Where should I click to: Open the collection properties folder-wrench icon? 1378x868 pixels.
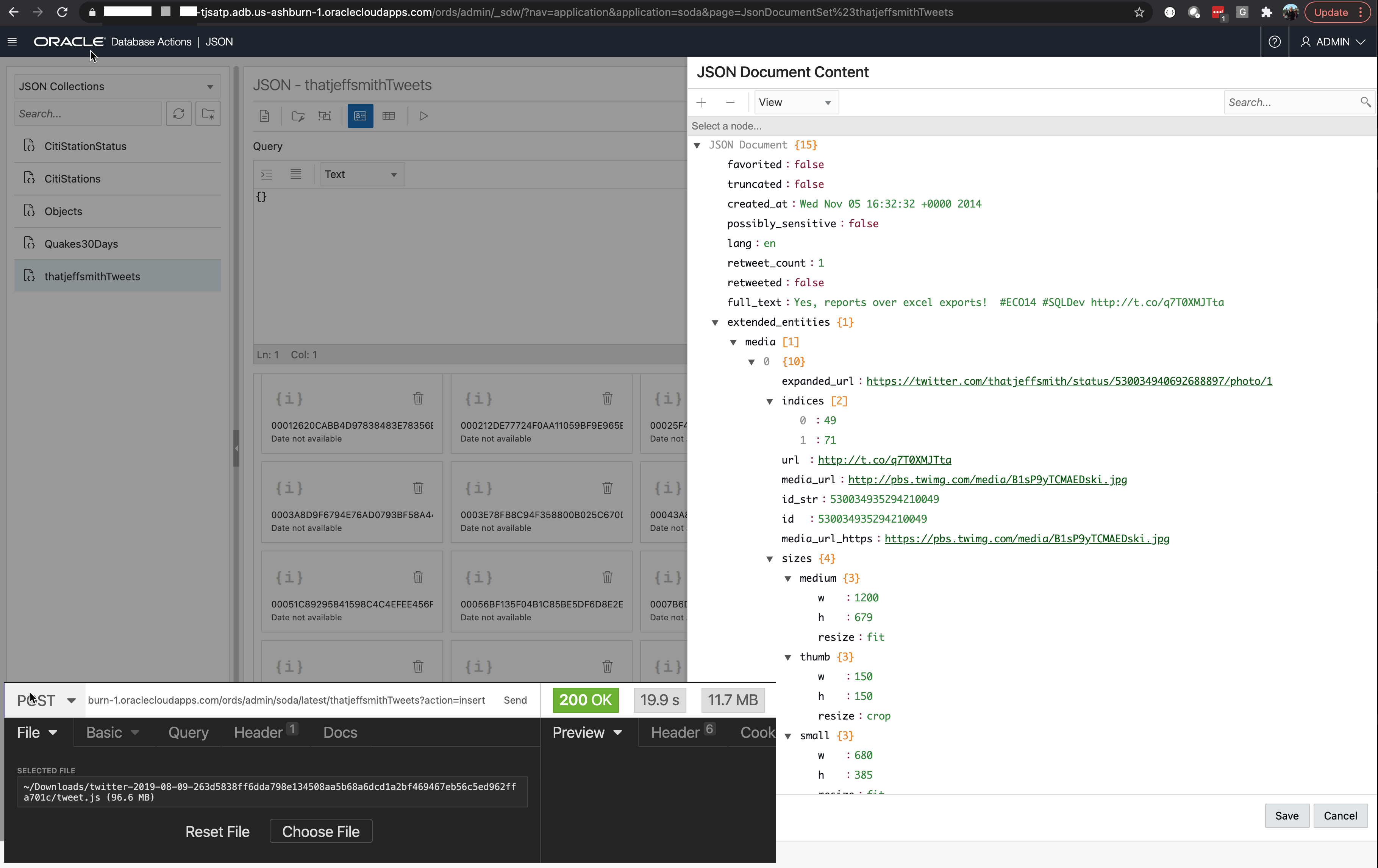(298, 116)
